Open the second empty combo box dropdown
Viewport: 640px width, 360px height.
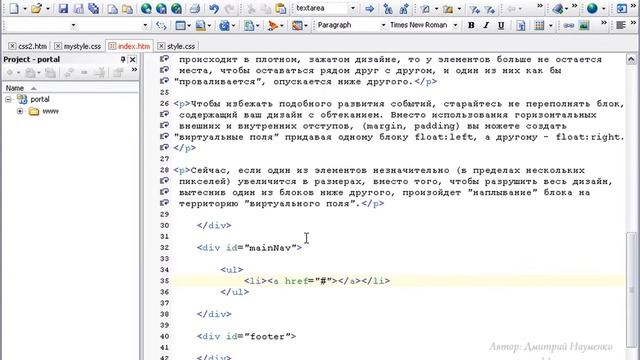[145, 25]
